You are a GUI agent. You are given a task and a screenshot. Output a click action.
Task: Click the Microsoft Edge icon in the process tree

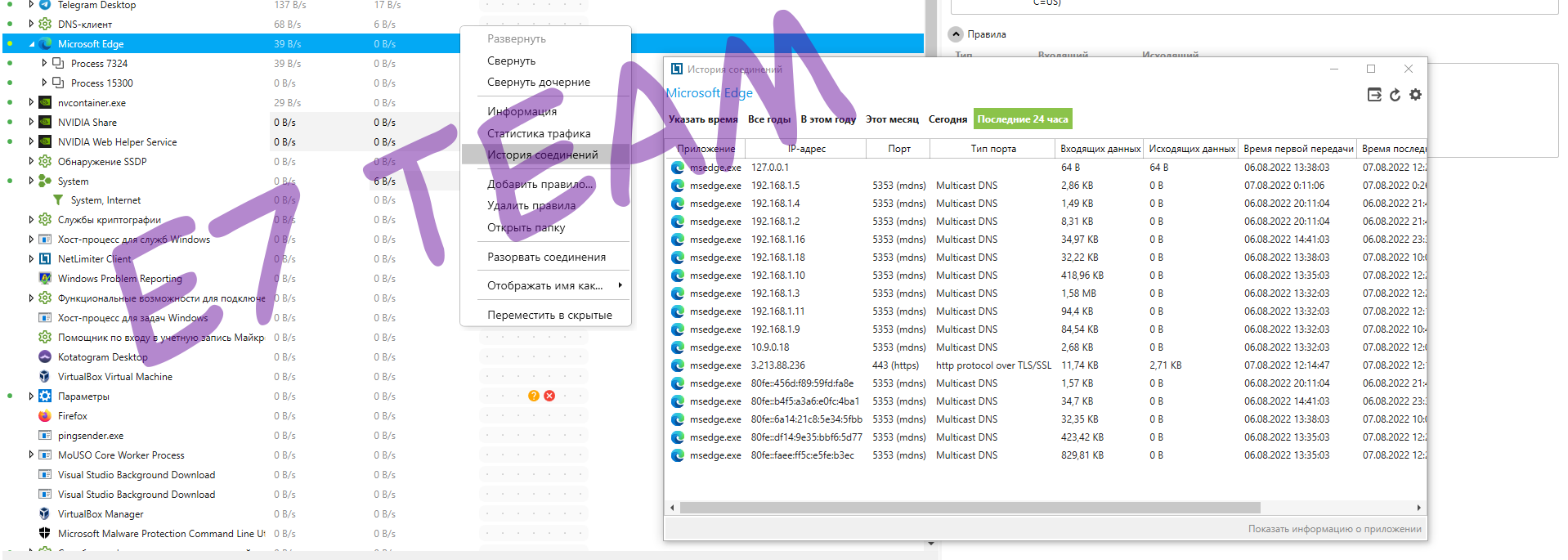(45, 44)
